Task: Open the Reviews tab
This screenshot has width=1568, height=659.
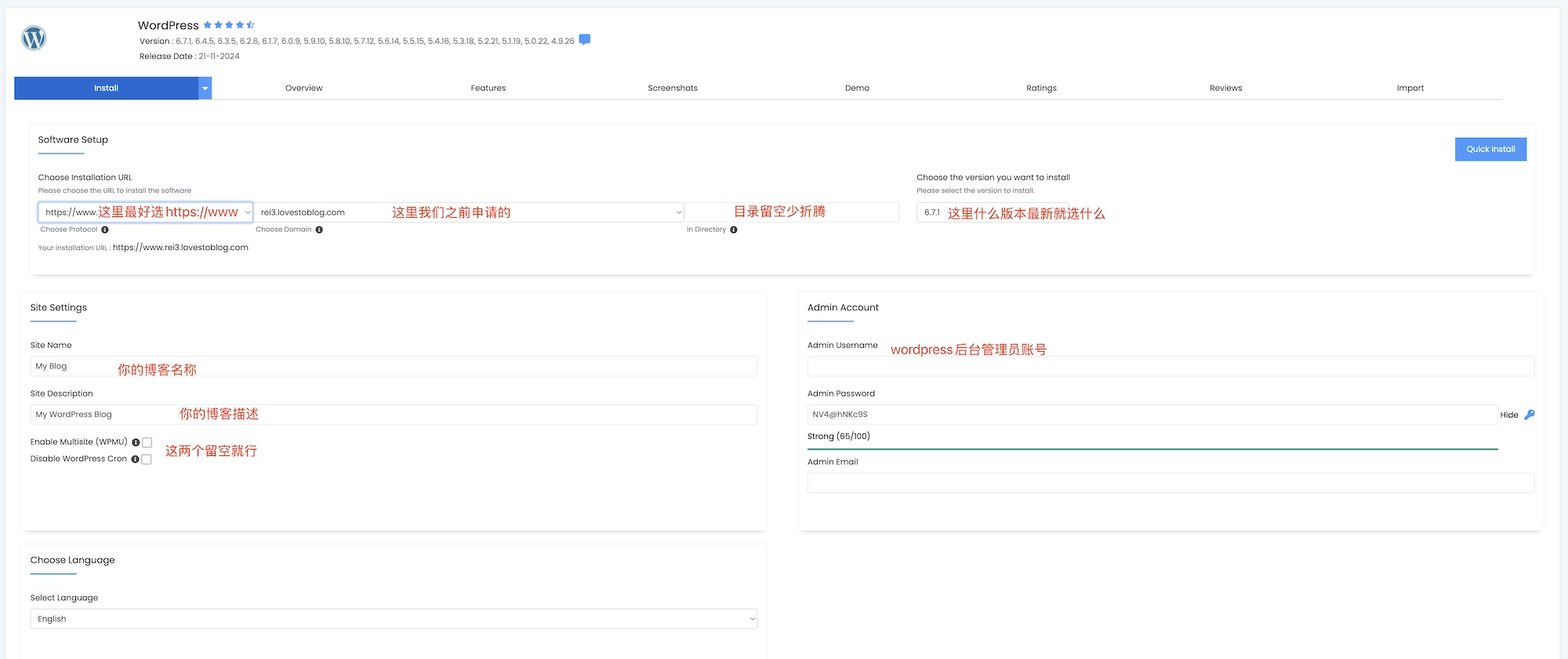Action: (1226, 89)
